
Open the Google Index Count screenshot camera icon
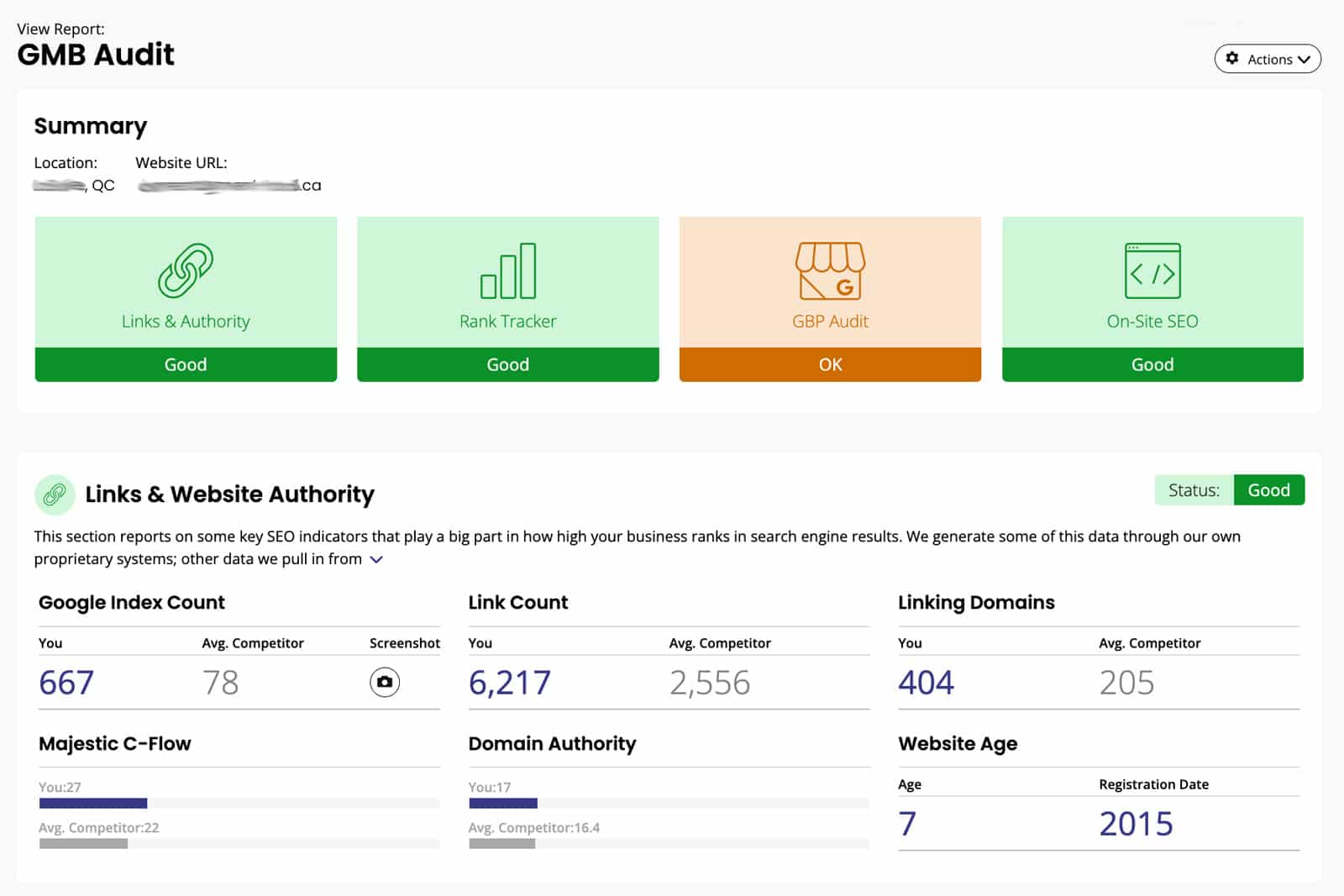pos(385,682)
